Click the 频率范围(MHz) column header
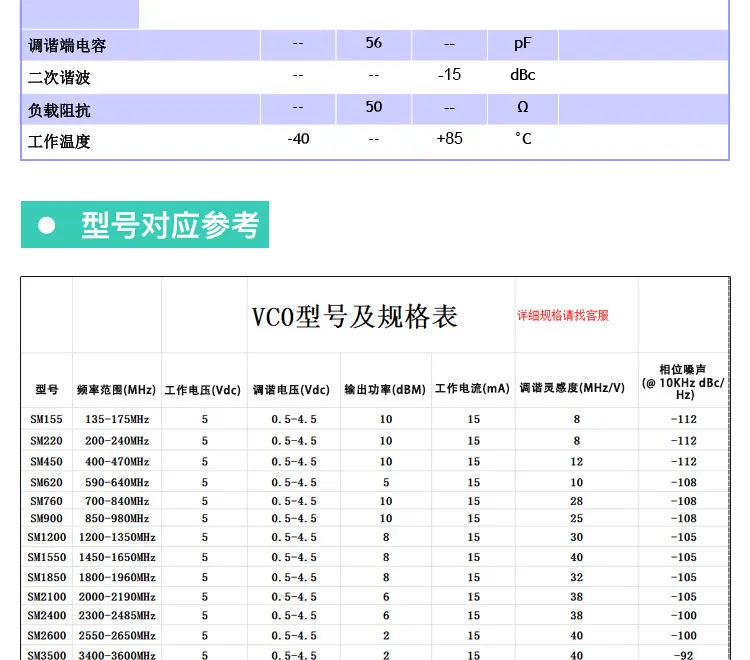750x660 pixels. tap(117, 390)
